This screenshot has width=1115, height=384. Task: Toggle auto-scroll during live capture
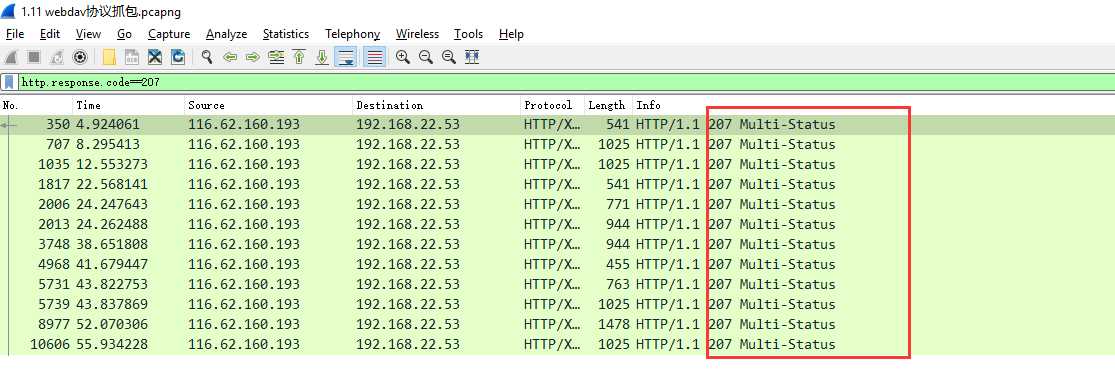[x=346, y=57]
